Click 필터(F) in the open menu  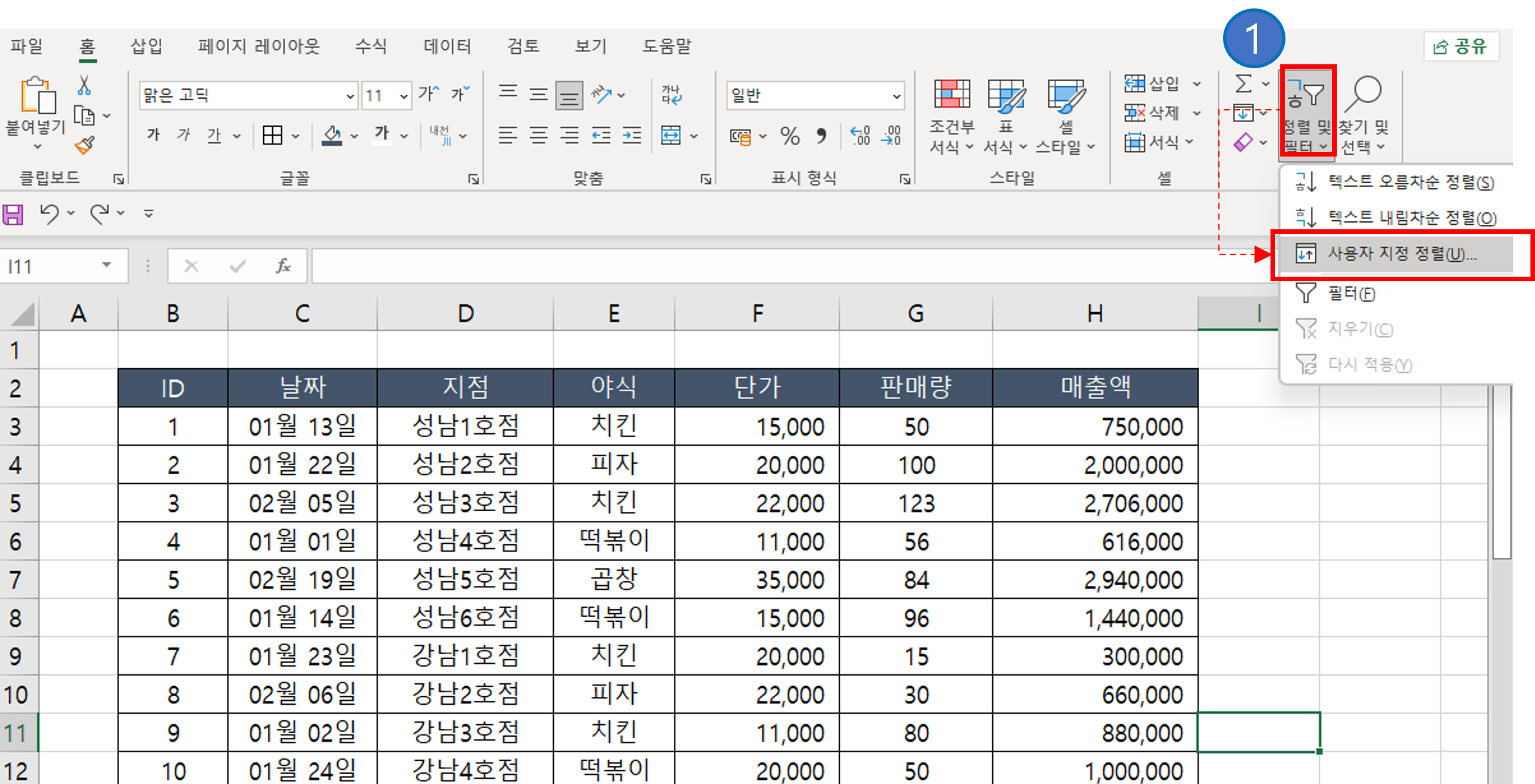point(1350,293)
